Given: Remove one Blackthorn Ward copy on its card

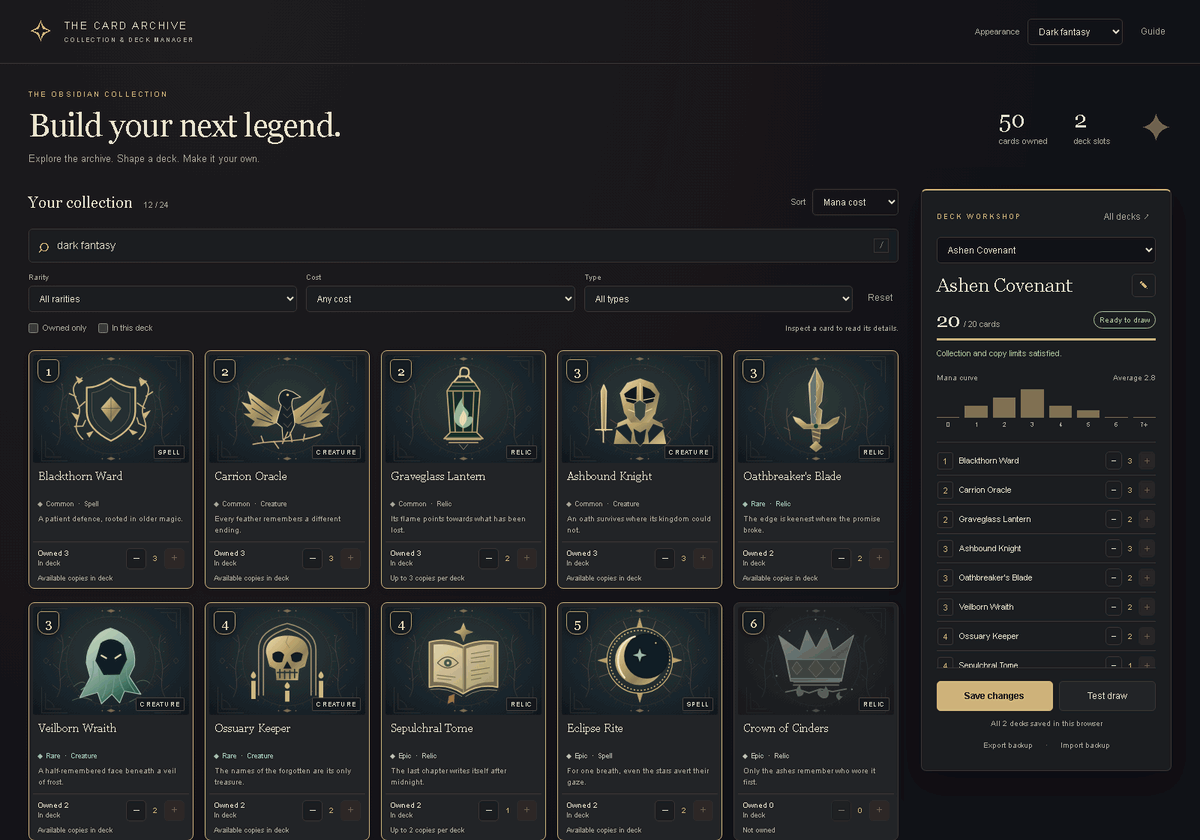Looking at the screenshot, I should point(137,559).
